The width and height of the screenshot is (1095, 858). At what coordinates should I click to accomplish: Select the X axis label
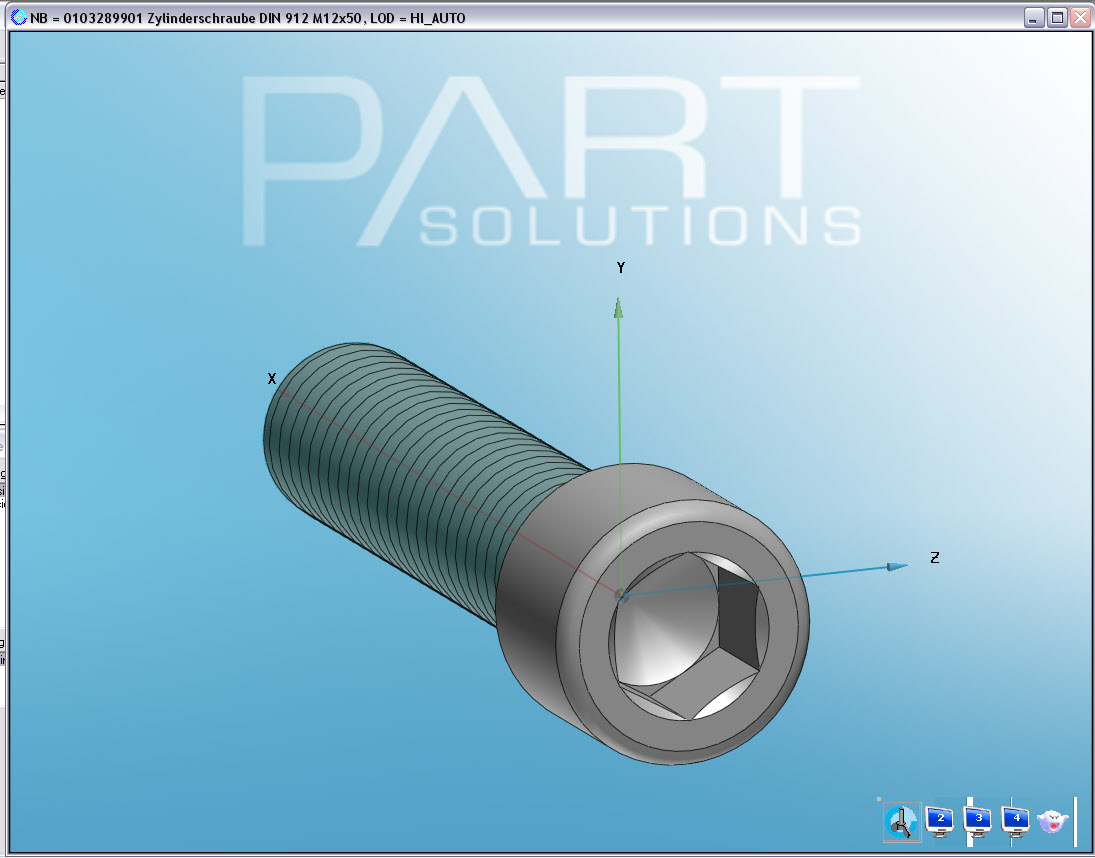(272, 378)
